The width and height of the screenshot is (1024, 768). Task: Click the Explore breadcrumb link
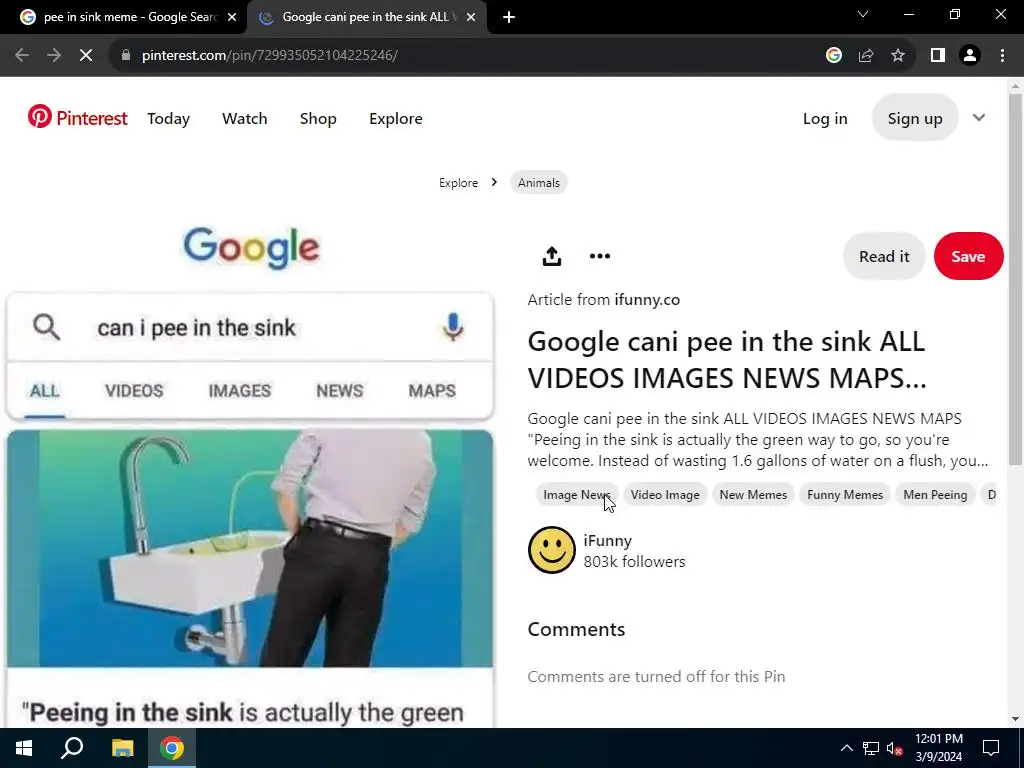click(x=458, y=183)
